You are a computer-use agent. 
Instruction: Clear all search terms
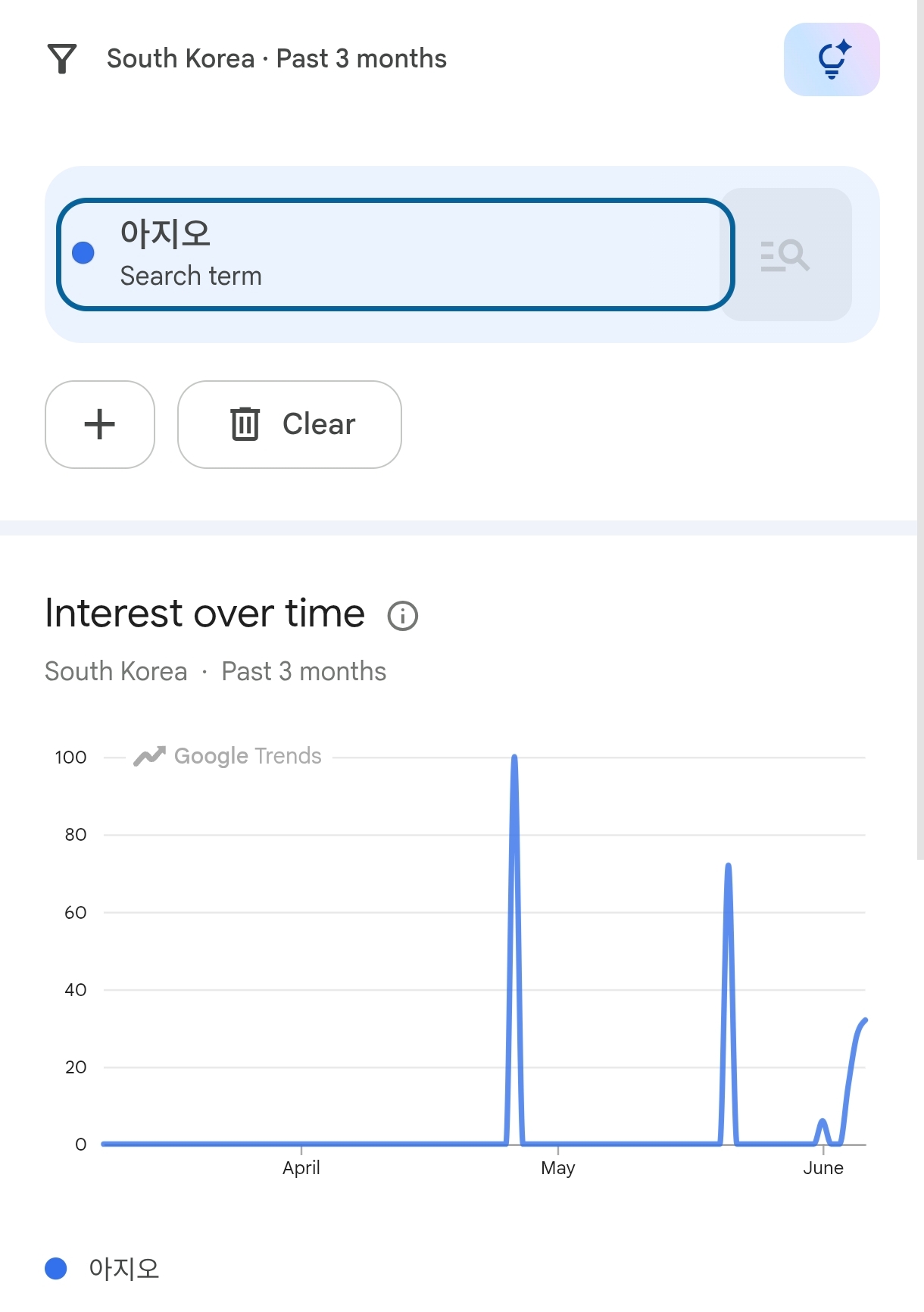289,424
